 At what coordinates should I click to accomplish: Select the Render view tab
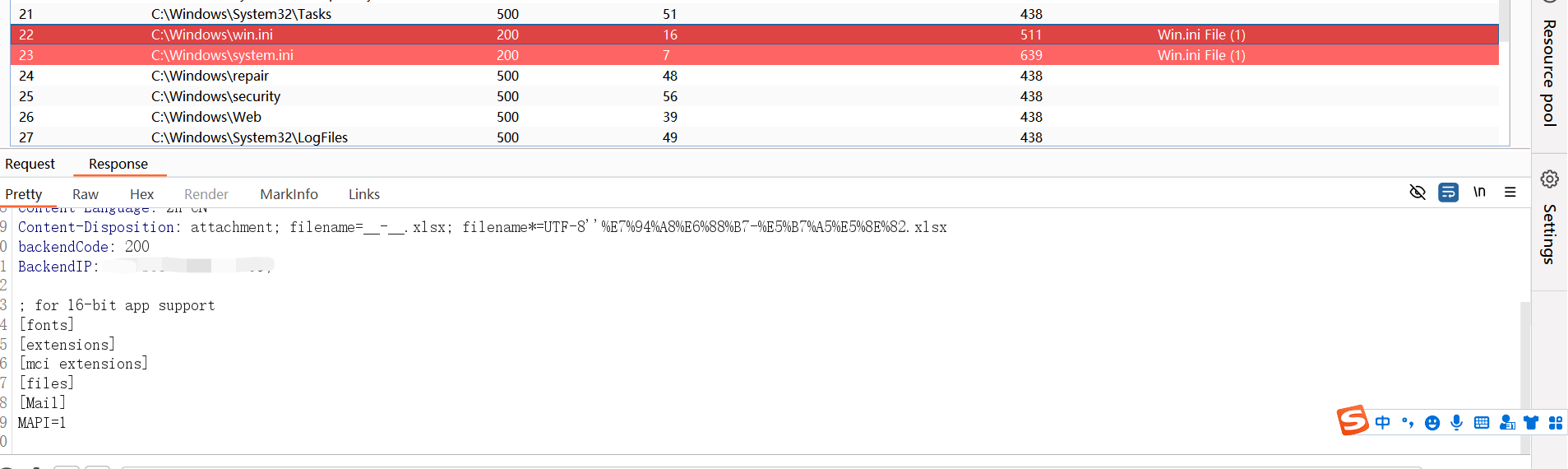coord(206,194)
